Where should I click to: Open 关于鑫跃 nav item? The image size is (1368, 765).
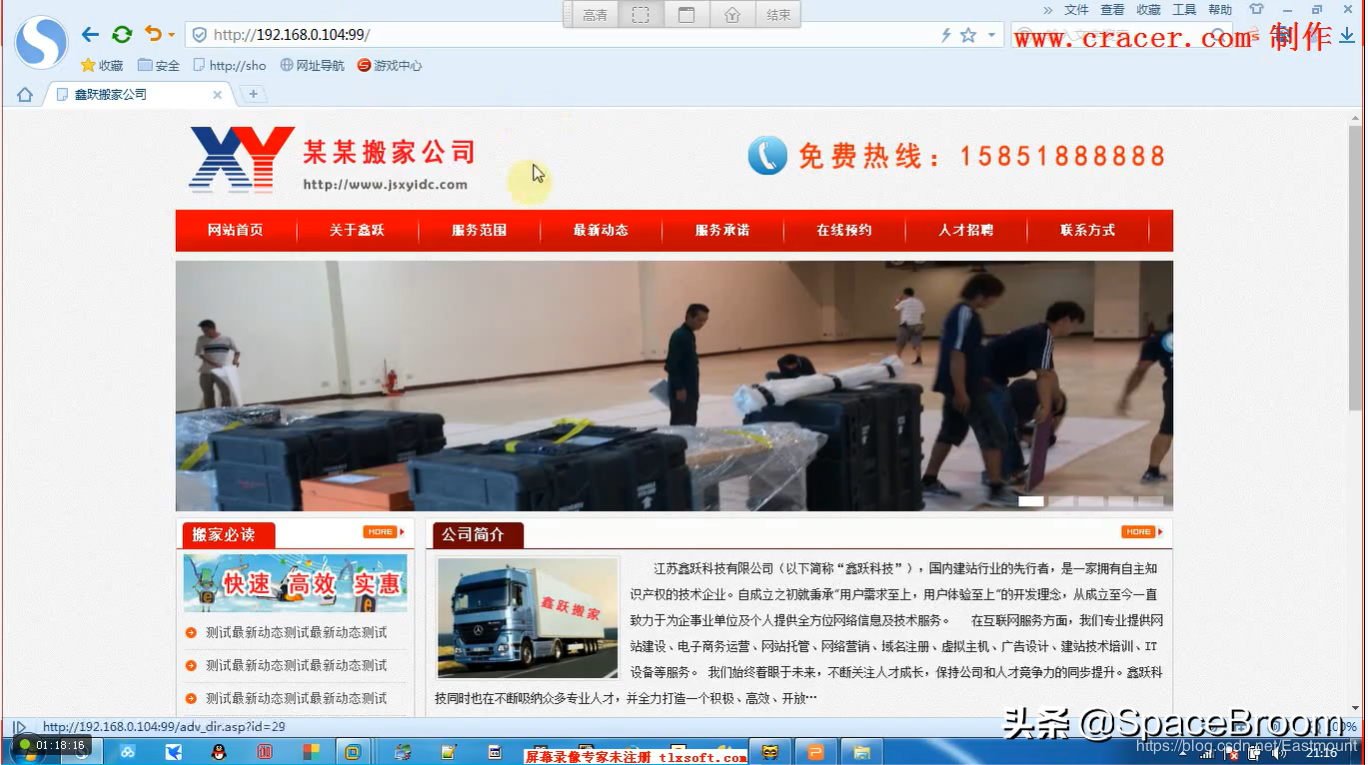click(x=357, y=230)
